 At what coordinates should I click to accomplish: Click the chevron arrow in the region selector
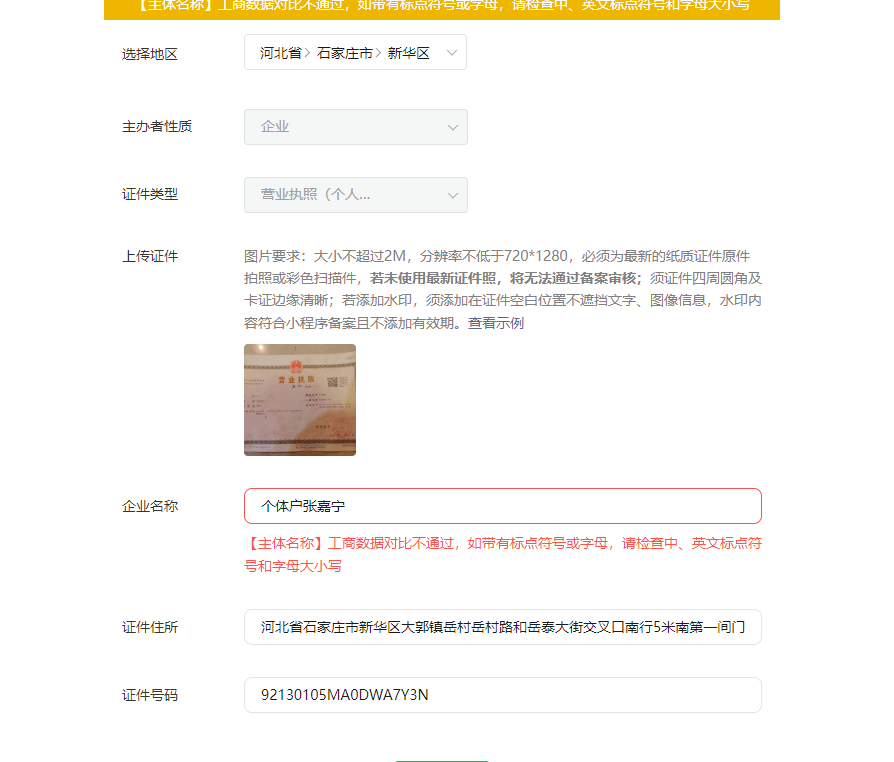tap(452, 53)
